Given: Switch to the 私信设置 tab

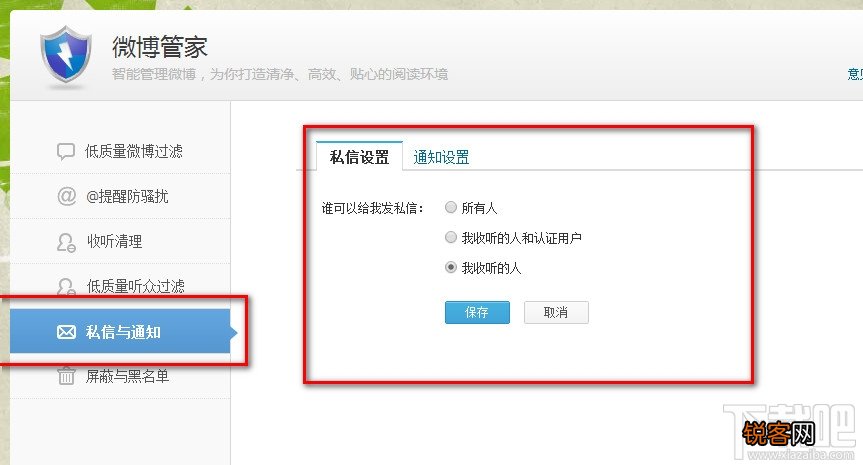Looking at the screenshot, I should (x=359, y=157).
